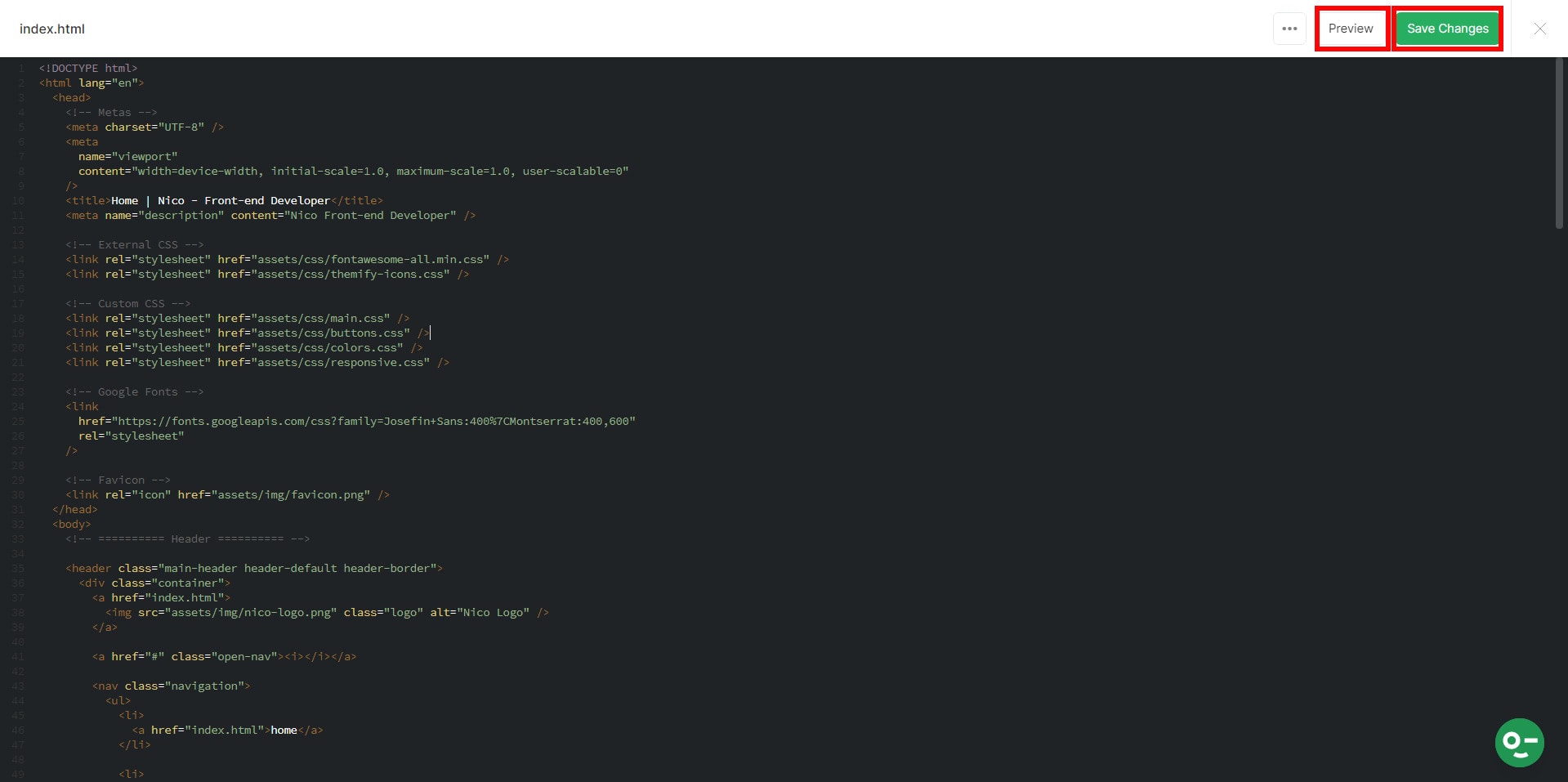Click the Preview button
This screenshot has height=782, width=1568.
point(1350,28)
